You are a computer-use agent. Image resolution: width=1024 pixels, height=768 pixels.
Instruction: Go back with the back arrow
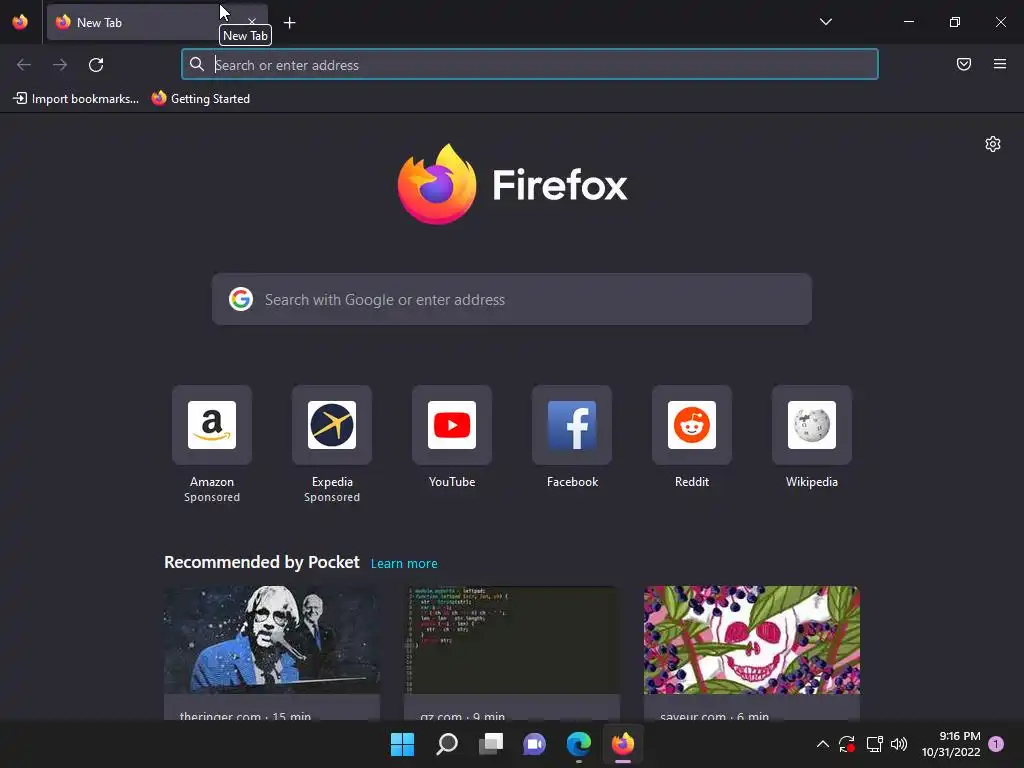click(24, 65)
